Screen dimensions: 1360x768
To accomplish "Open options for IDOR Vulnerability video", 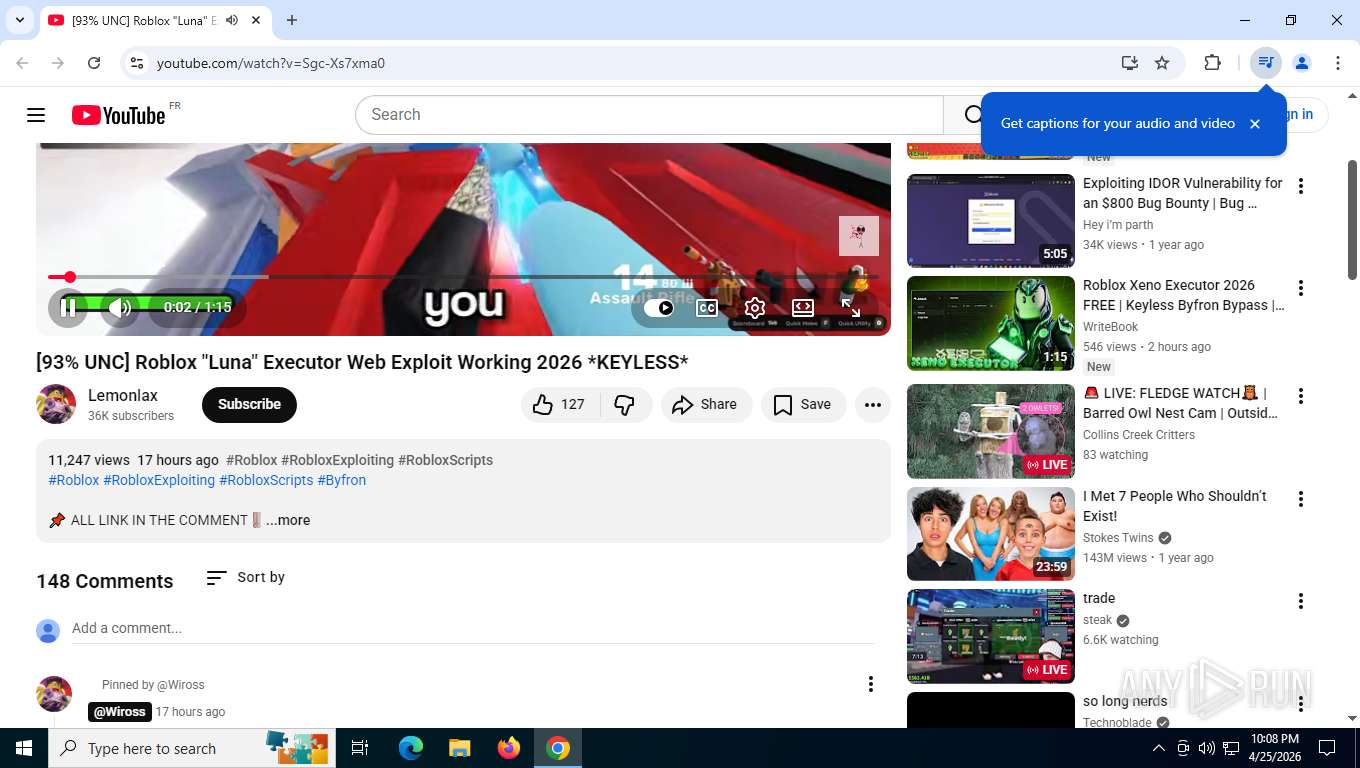I will click(1301, 186).
